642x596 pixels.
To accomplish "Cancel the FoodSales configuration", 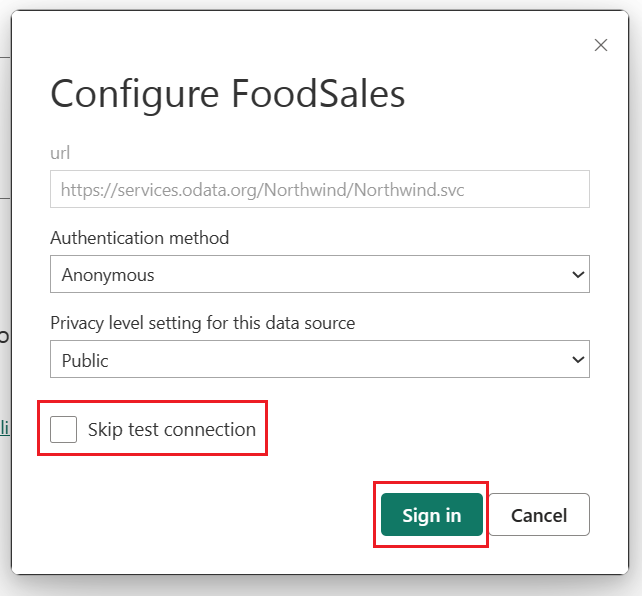I will point(539,515).
